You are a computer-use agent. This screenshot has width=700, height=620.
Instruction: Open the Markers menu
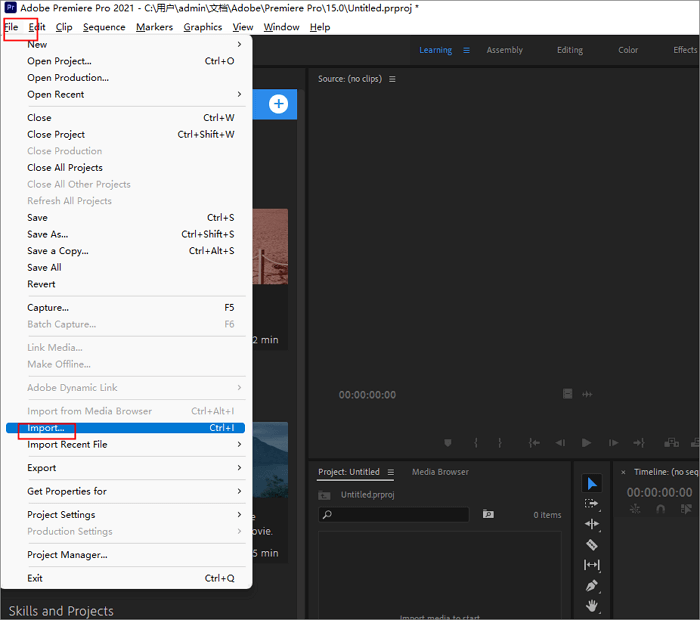point(154,27)
